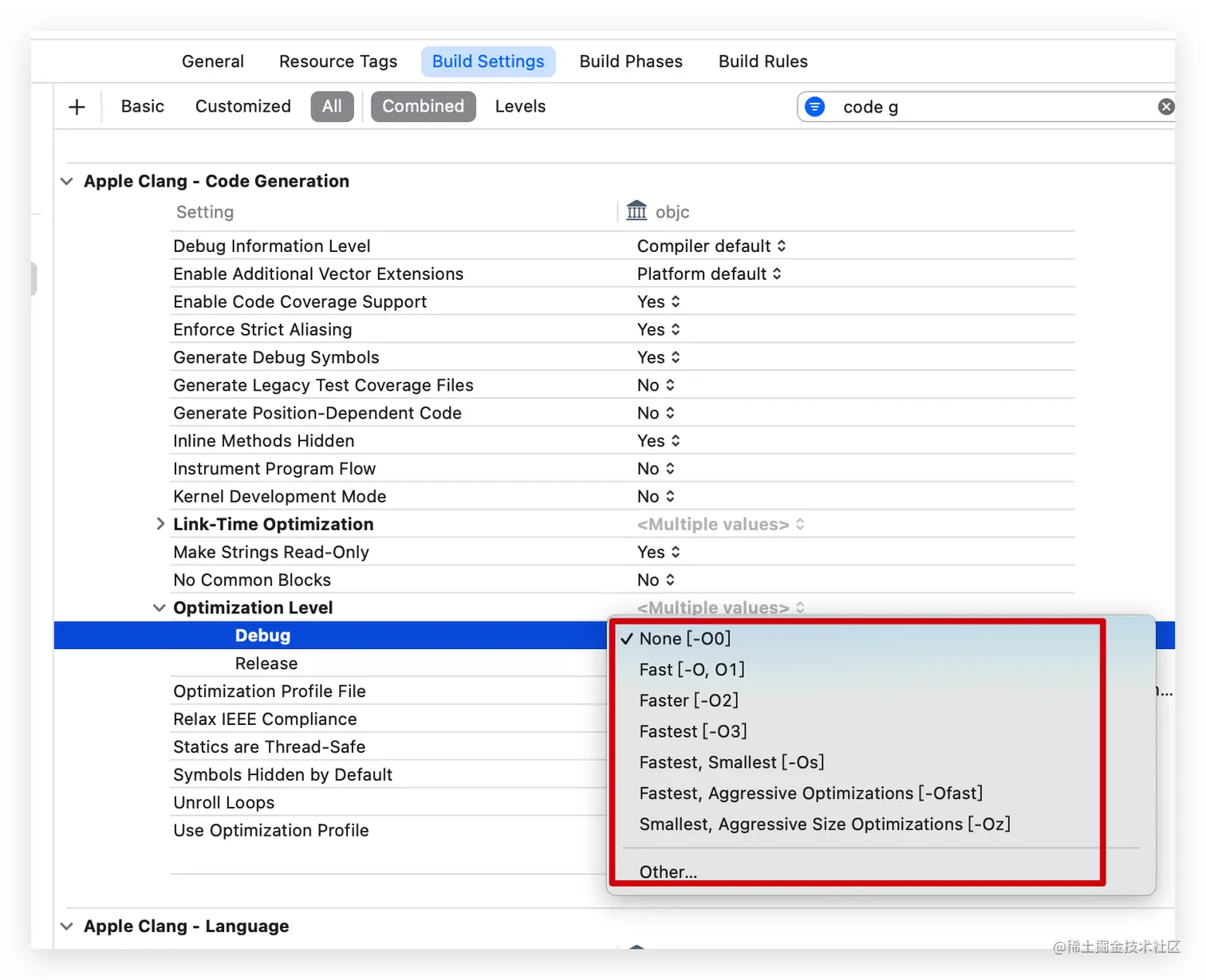Change Enforce Strict Aliasing value
The image size is (1206, 980).
pyautogui.click(x=659, y=330)
